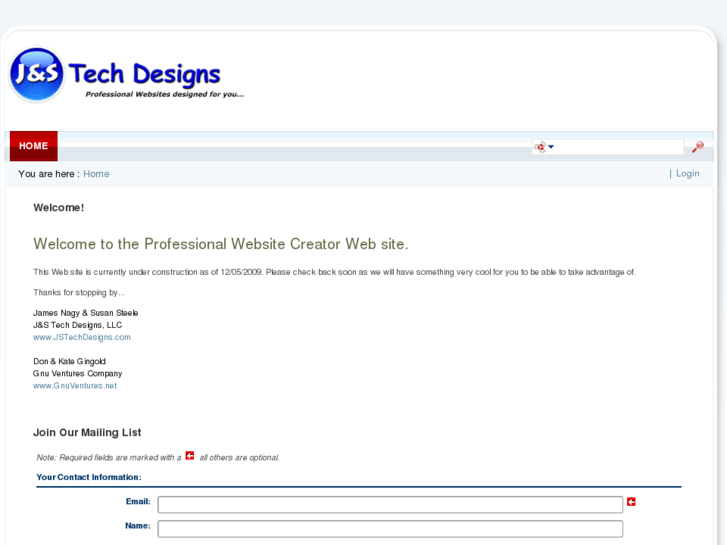The width and height of the screenshot is (727, 545).
Task: Click 'James Nagy & Susan Steele' text
Action: click(85, 313)
